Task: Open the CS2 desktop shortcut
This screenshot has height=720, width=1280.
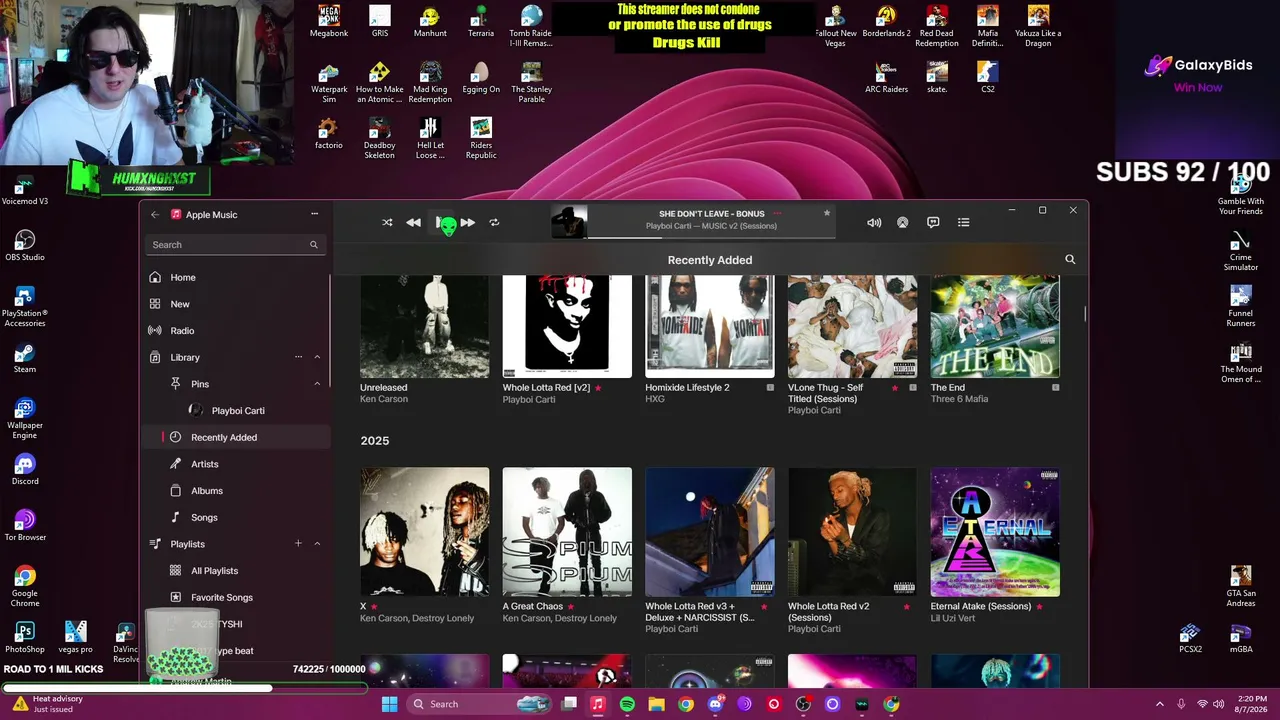Action: click(x=987, y=77)
